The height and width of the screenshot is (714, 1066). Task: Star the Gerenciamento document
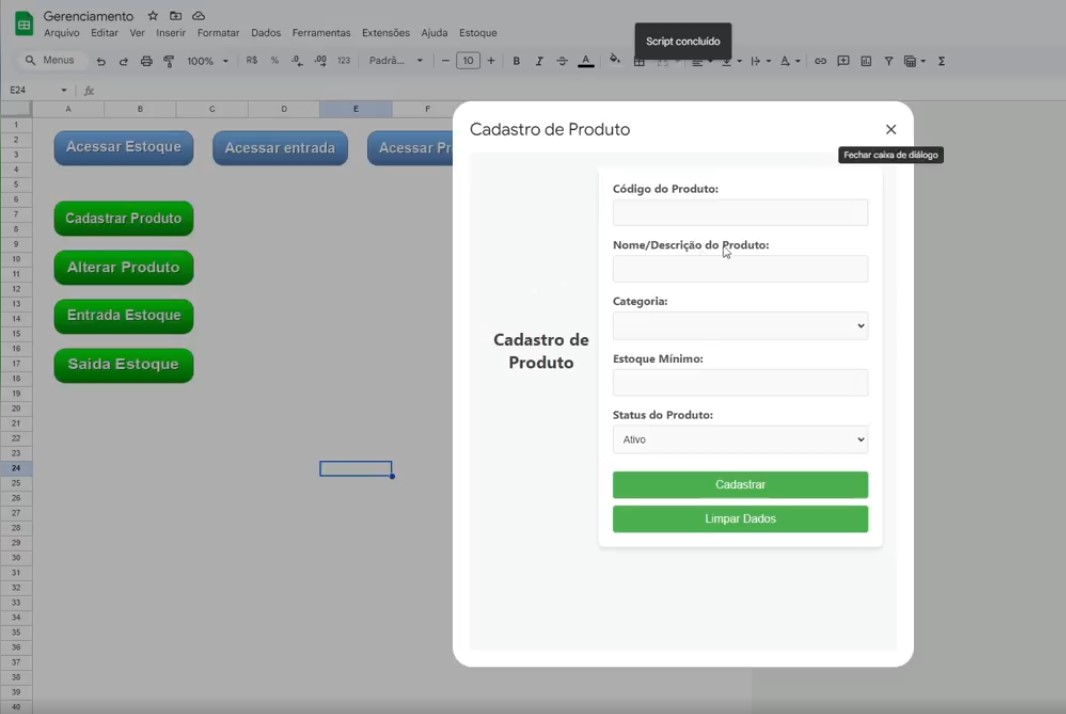[153, 16]
